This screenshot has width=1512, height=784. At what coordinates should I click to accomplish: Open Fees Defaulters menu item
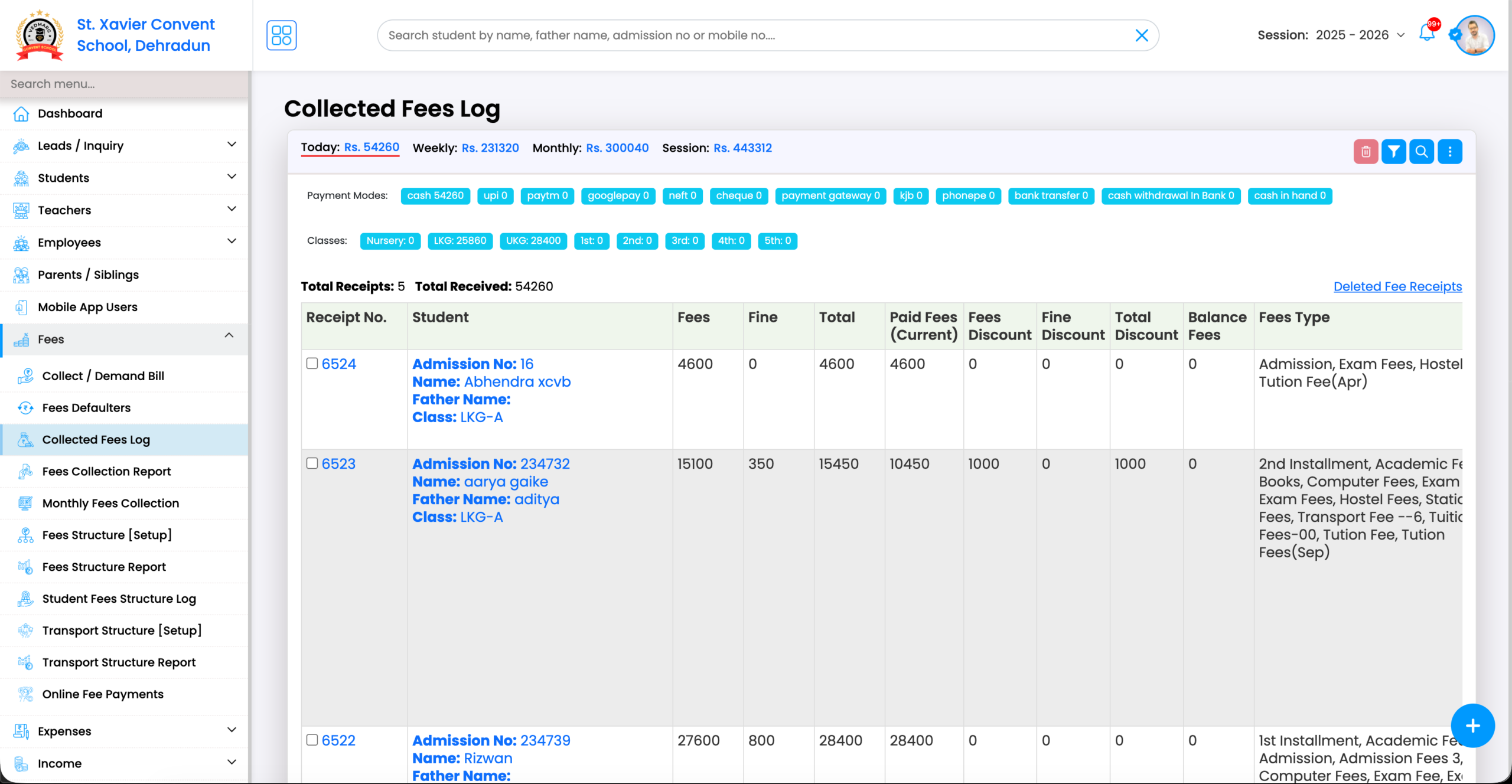86,407
